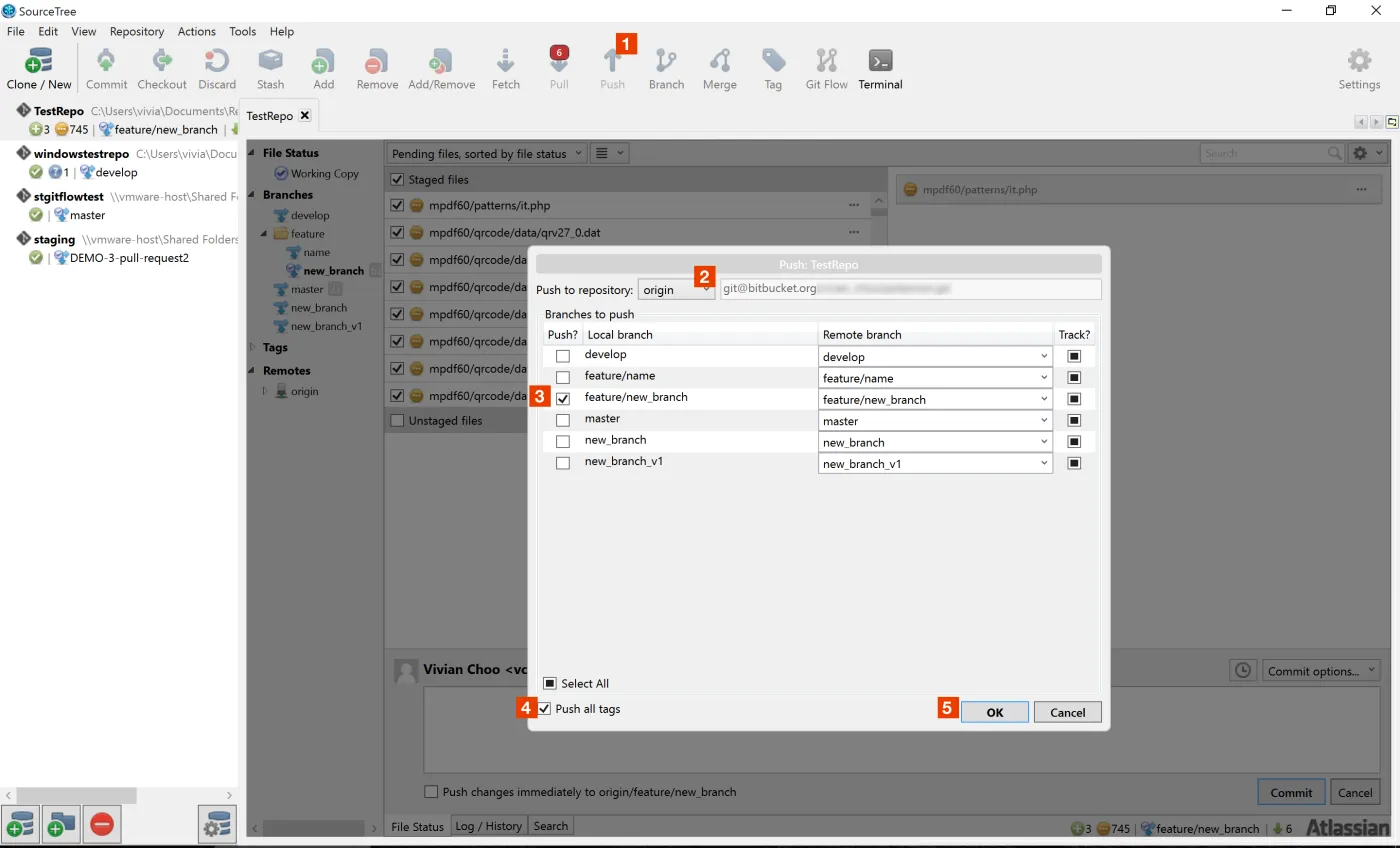
Task: Check Push box for develop branch
Action: (563, 356)
